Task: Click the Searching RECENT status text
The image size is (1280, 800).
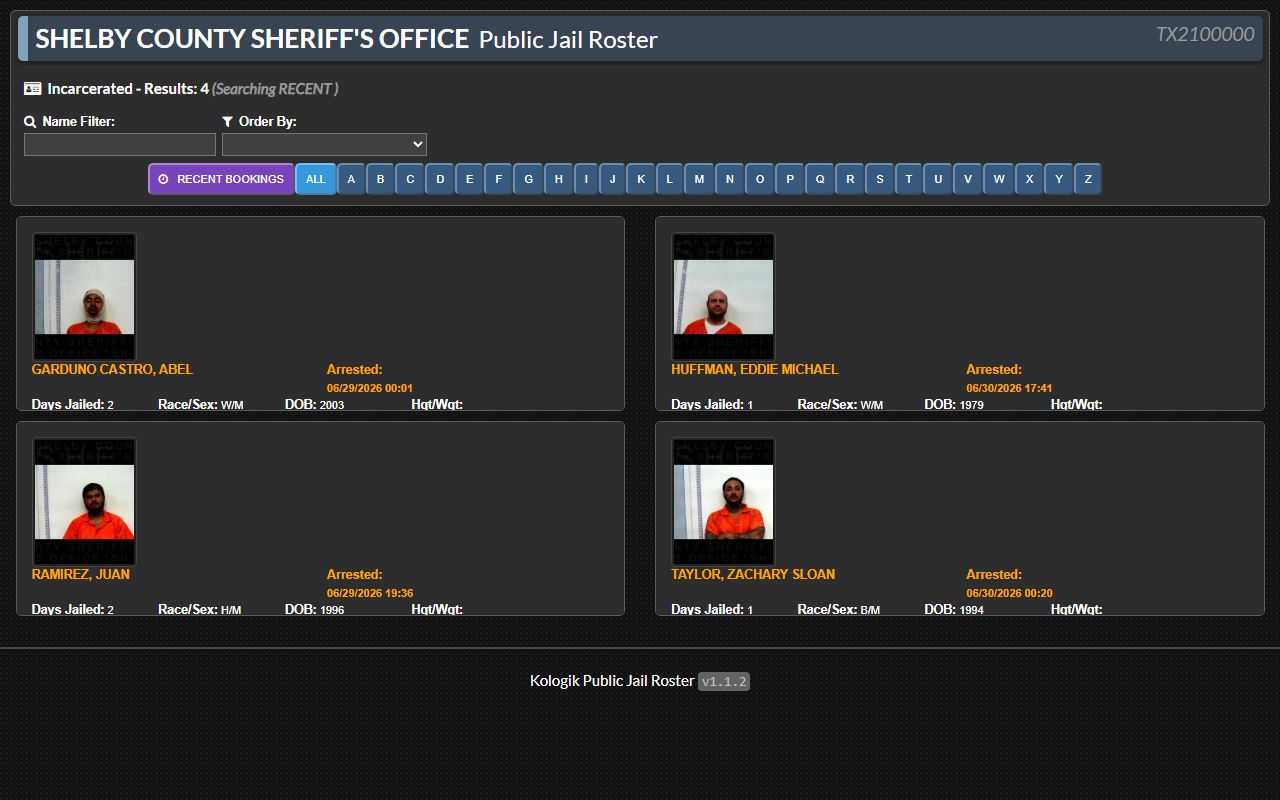Action: coord(275,89)
